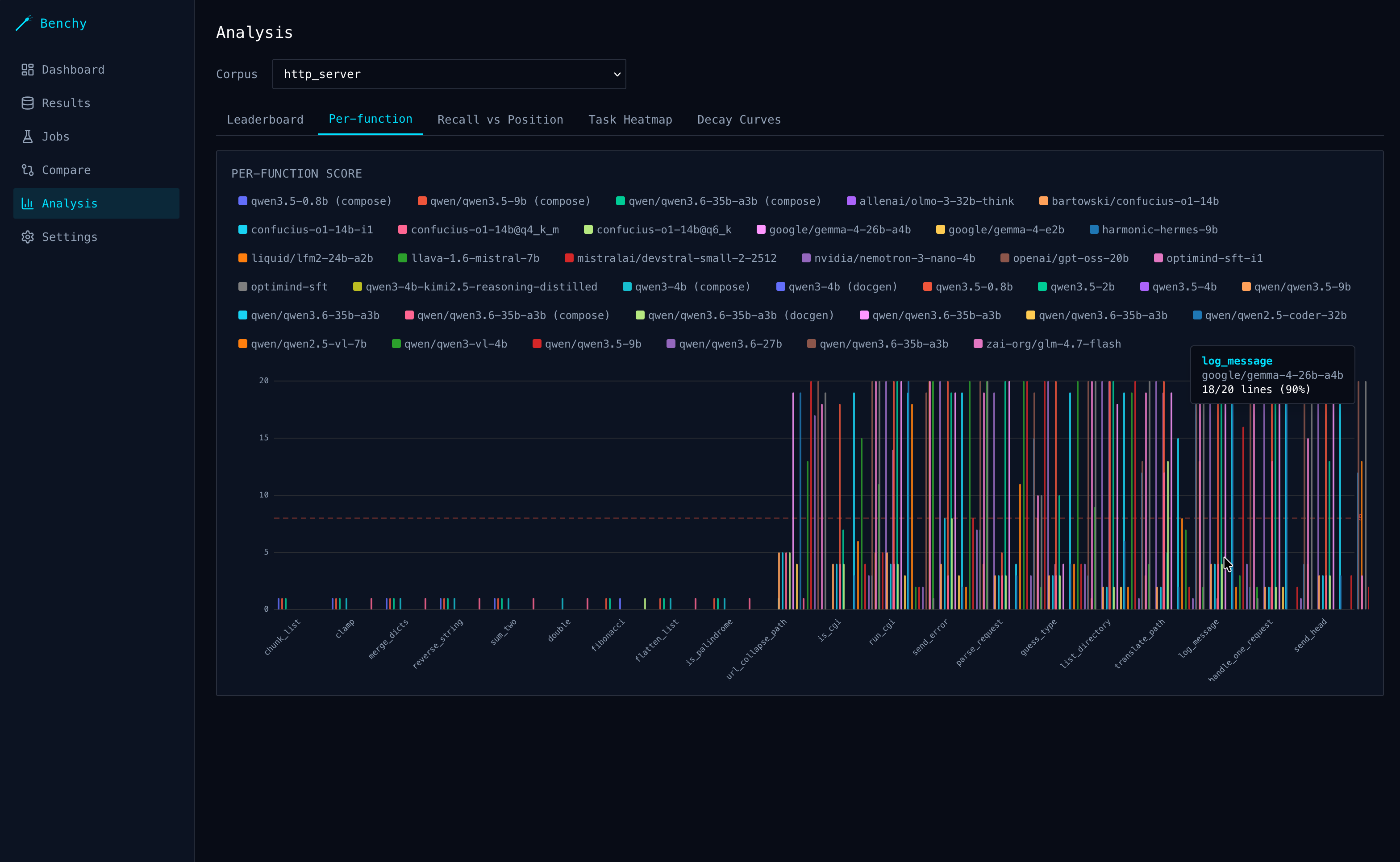Click the orange-red swatch beside qwen/qwen3.5-9b (compose)
The width and height of the screenshot is (1400, 862).
click(x=422, y=201)
